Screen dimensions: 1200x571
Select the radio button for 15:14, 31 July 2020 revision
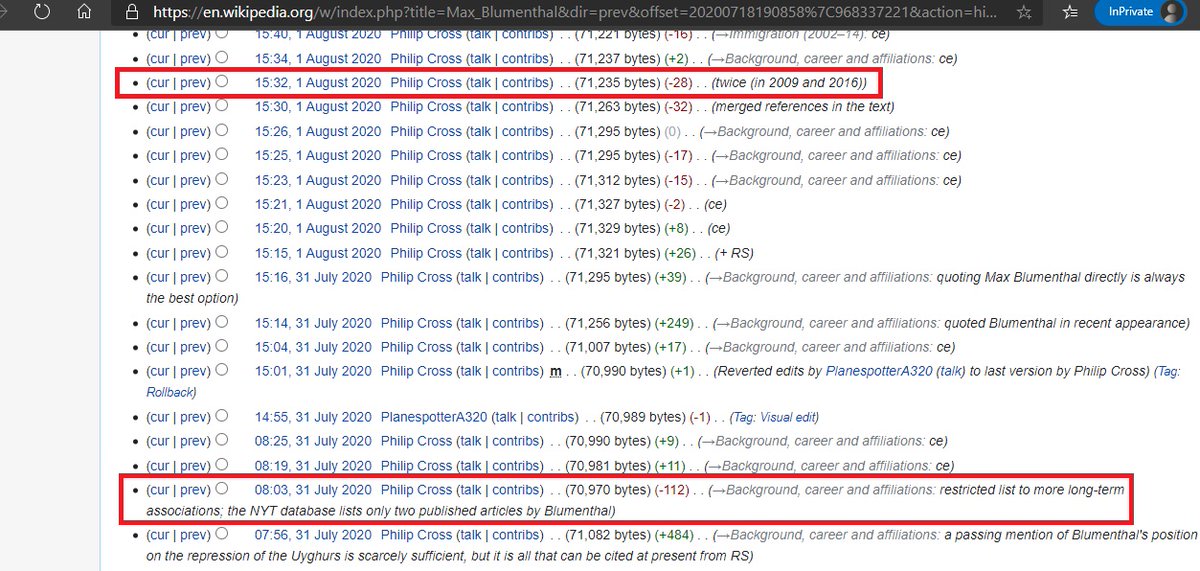(x=222, y=322)
